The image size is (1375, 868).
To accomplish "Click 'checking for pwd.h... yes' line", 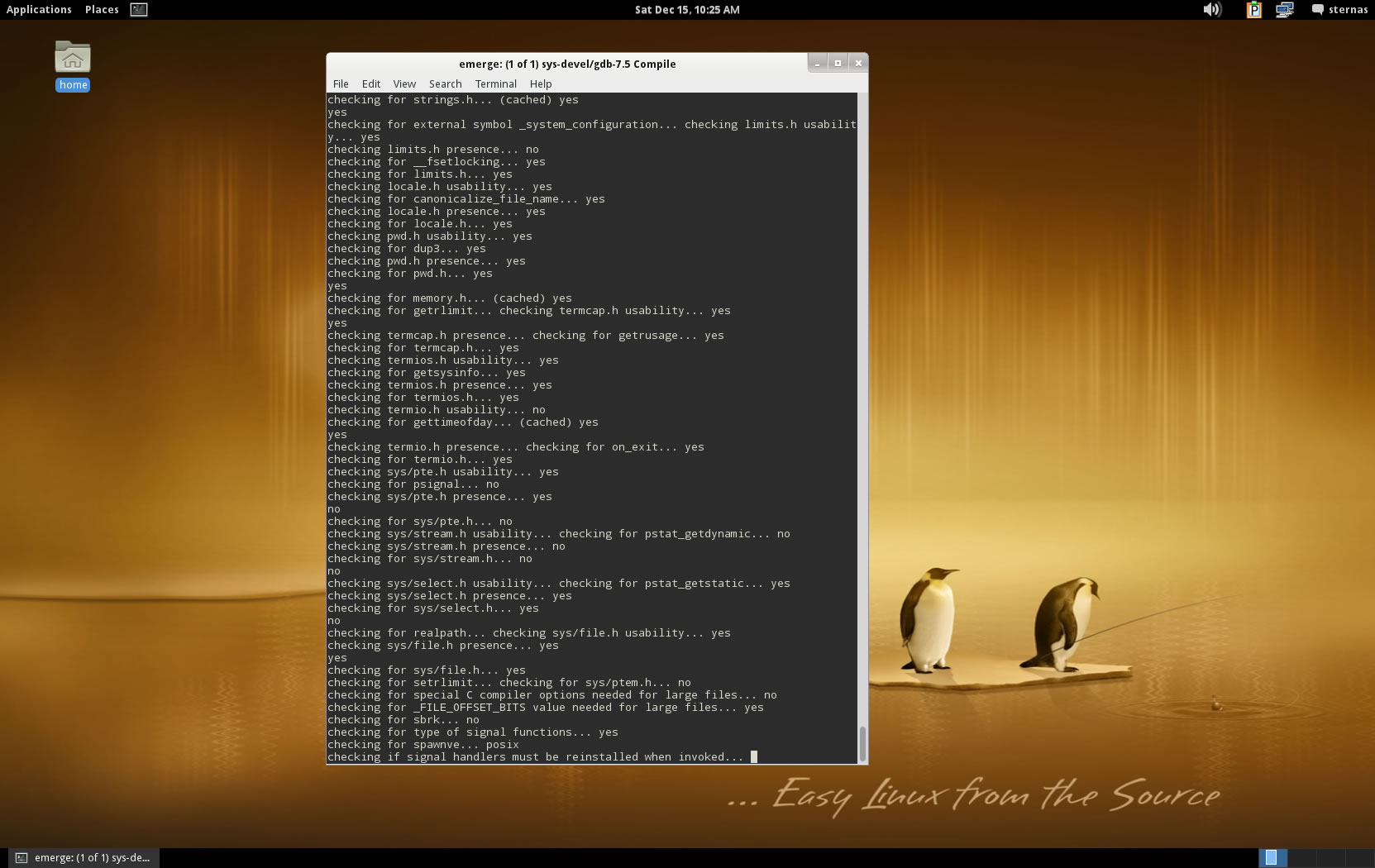I will click(x=410, y=273).
